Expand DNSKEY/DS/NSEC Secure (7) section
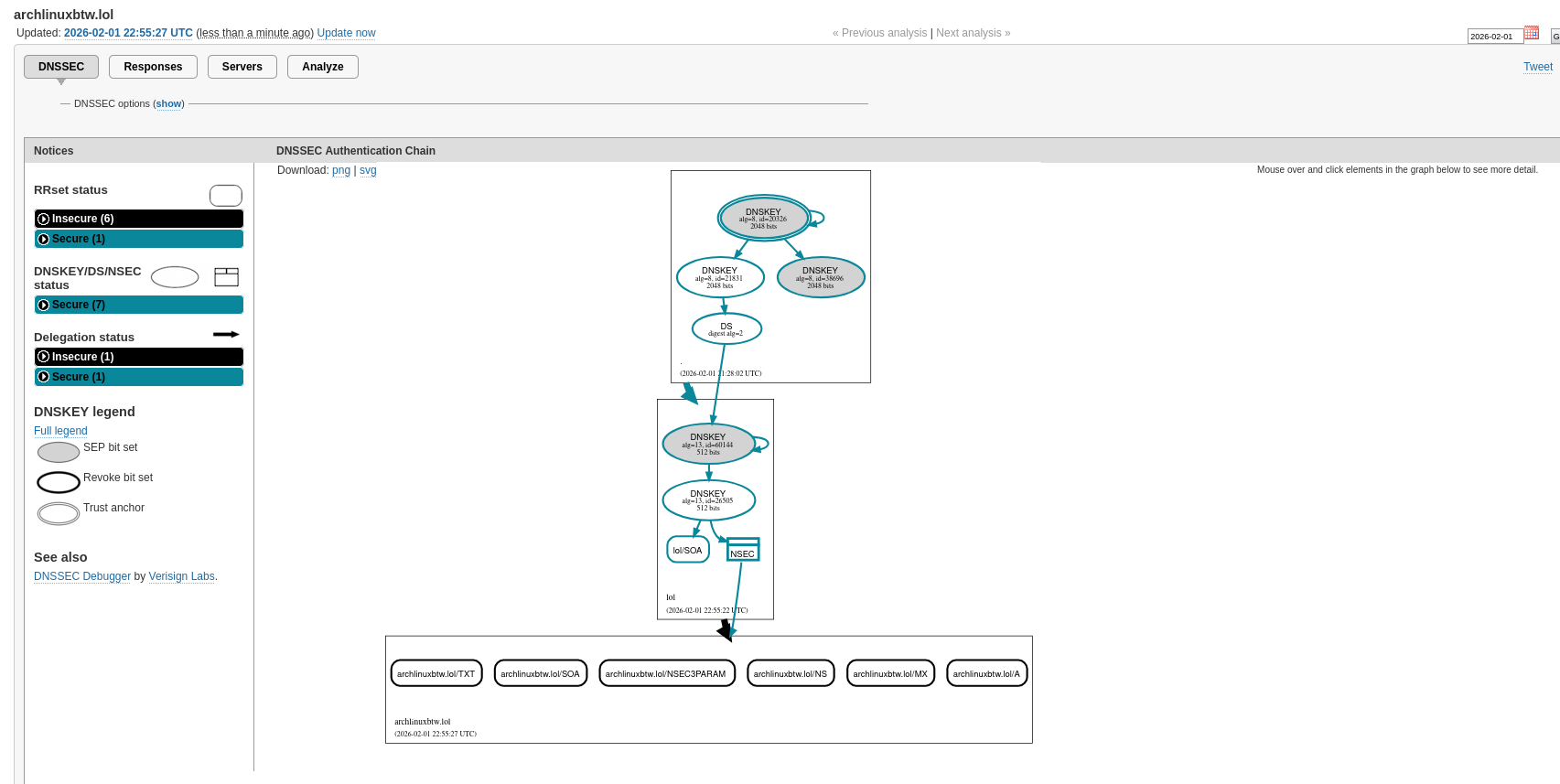This screenshot has height=784, width=1560. pos(139,305)
